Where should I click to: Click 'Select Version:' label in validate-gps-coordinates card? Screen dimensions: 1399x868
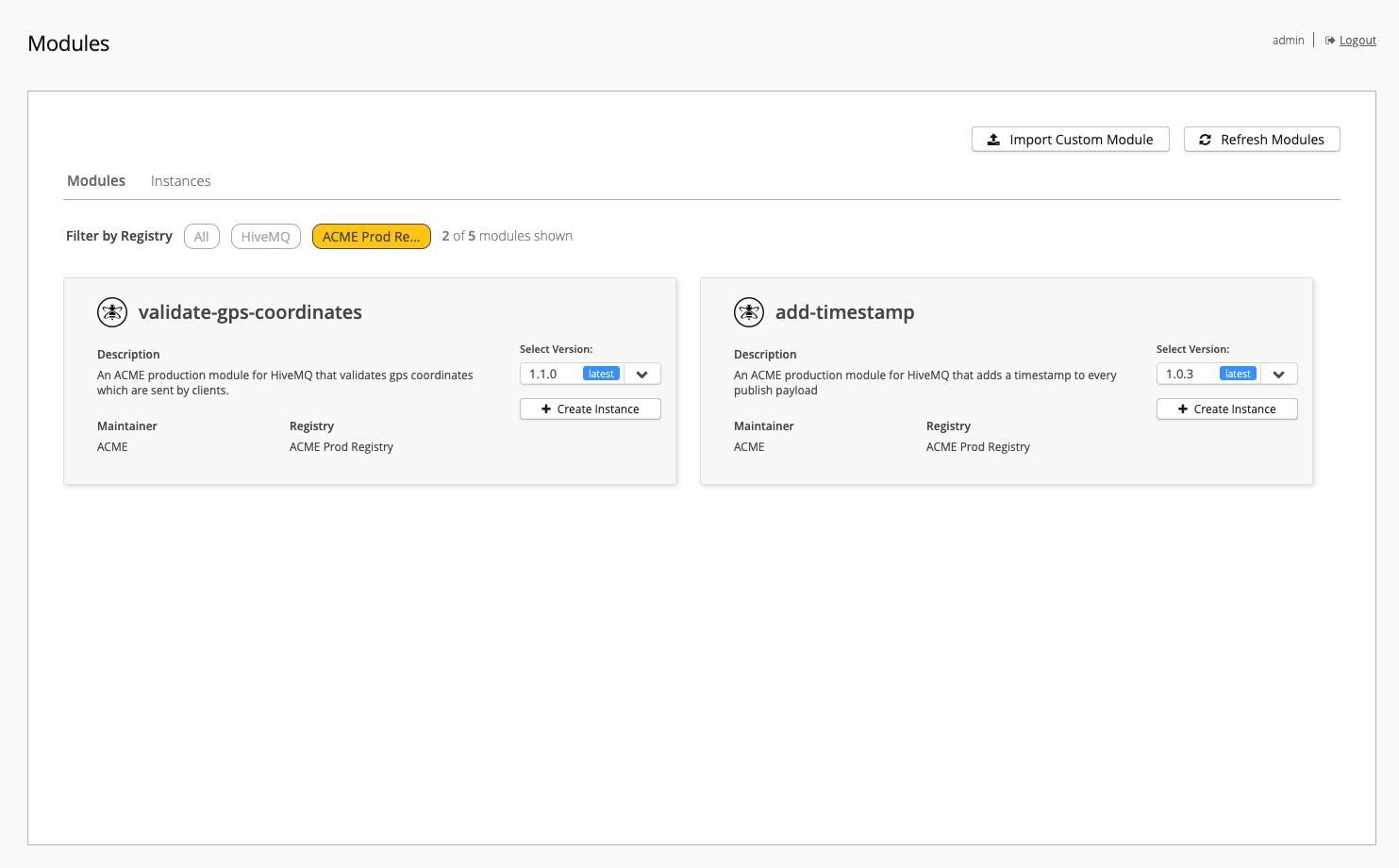tap(557, 349)
